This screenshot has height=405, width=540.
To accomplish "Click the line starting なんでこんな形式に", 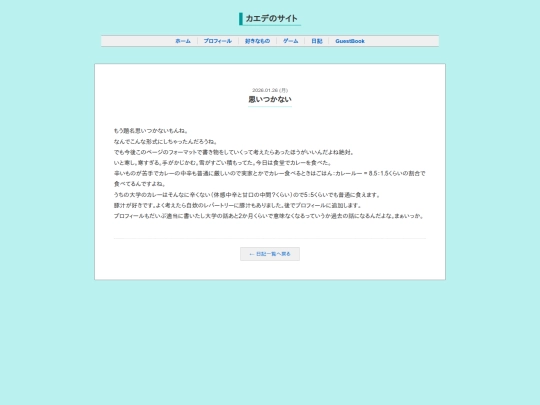I will click(x=166, y=142).
